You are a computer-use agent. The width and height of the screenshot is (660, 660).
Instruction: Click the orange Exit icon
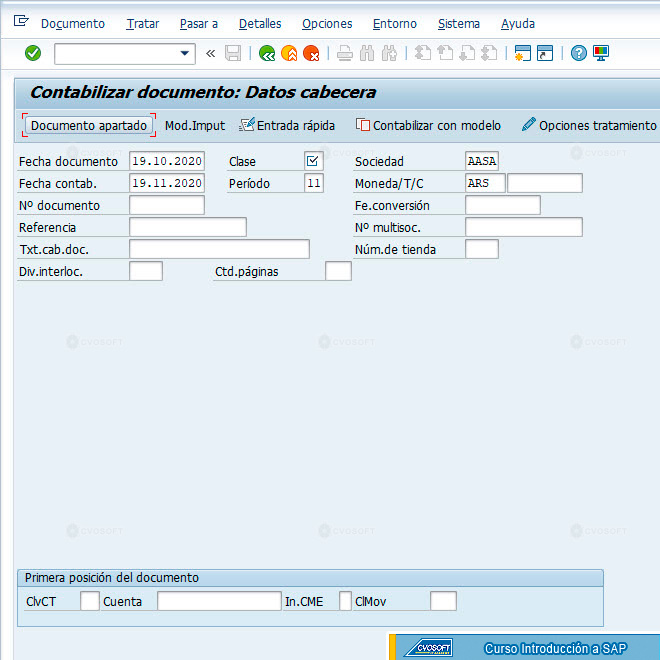(289, 53)
